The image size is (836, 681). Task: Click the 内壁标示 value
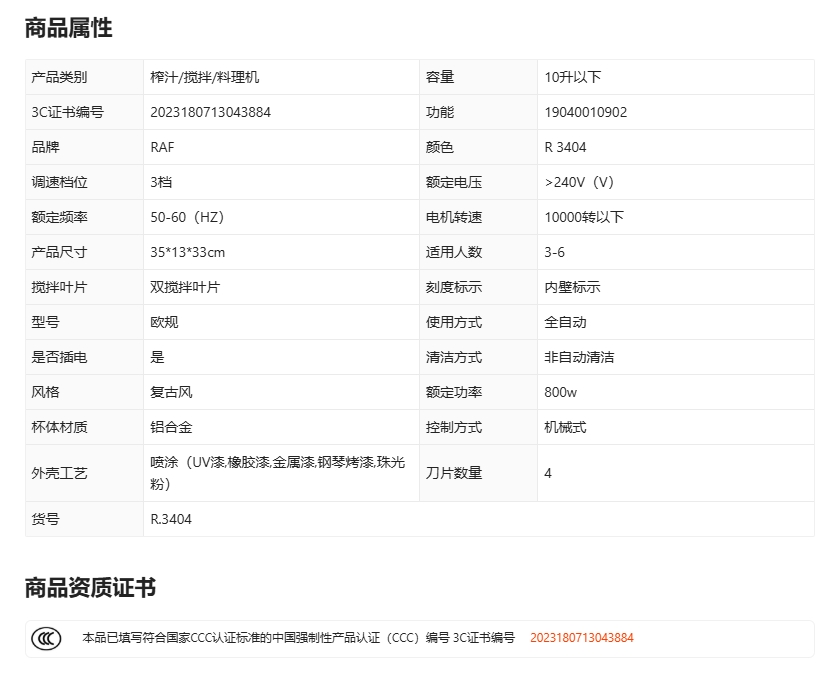coord(573,287)
